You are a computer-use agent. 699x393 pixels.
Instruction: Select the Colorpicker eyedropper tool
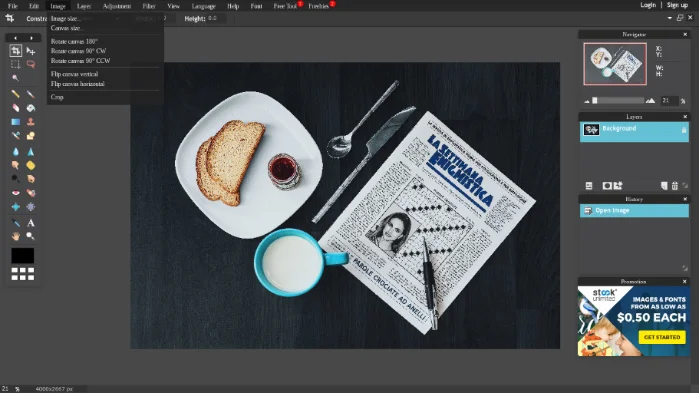(16, 223)
